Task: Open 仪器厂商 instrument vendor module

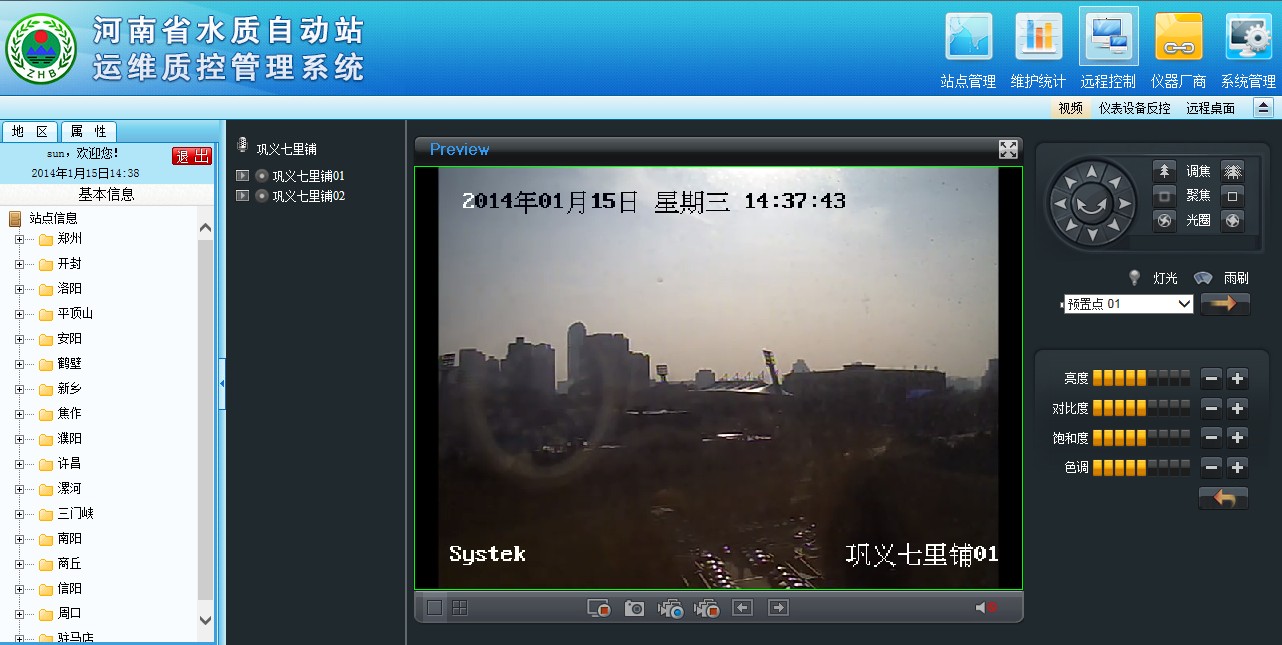Action: pos(1179,48)
